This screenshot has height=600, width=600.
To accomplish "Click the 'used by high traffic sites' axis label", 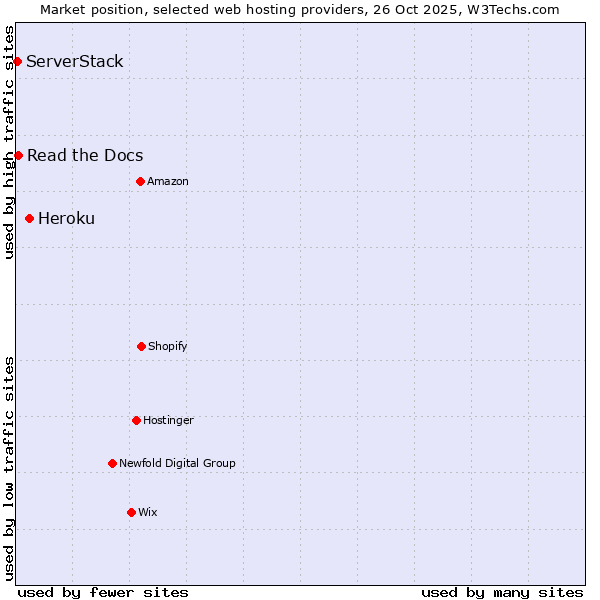I will click(x=9, y=142).
